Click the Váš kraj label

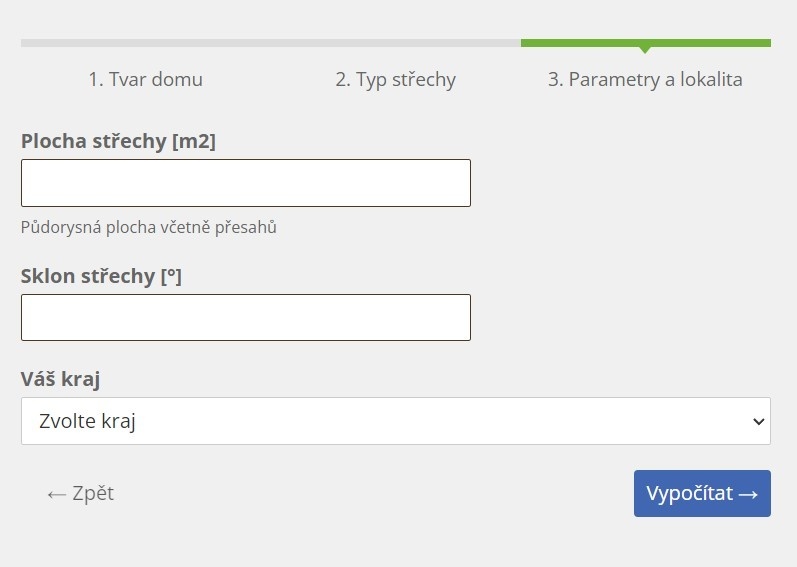coord(60,379)
